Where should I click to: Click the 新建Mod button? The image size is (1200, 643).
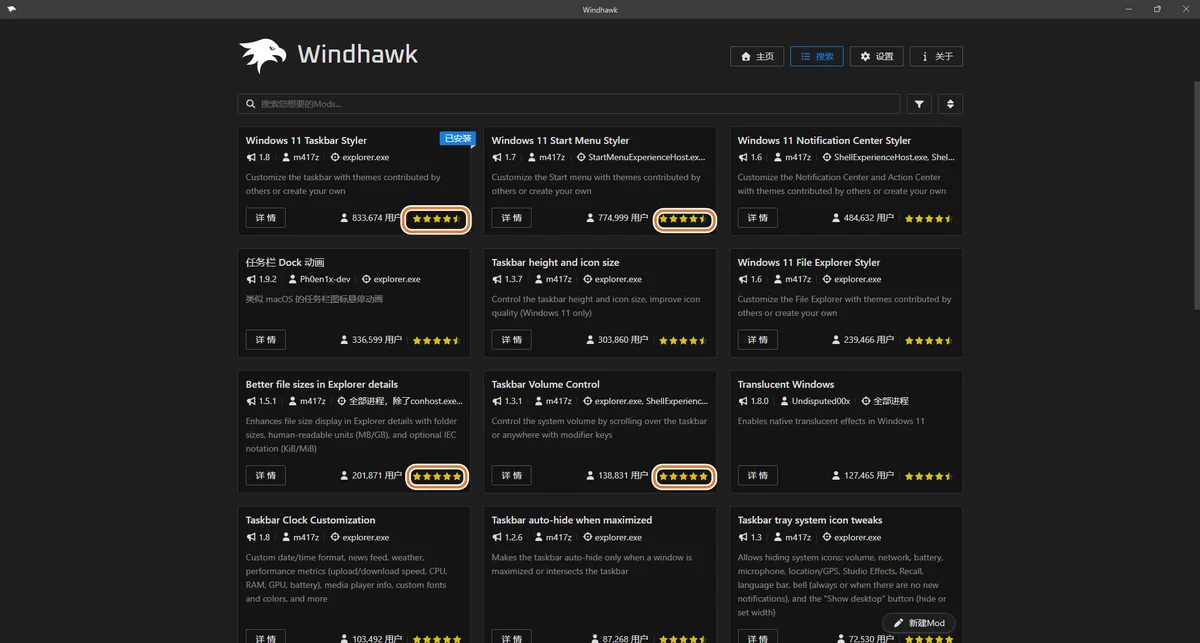click(x=919, y=623)
